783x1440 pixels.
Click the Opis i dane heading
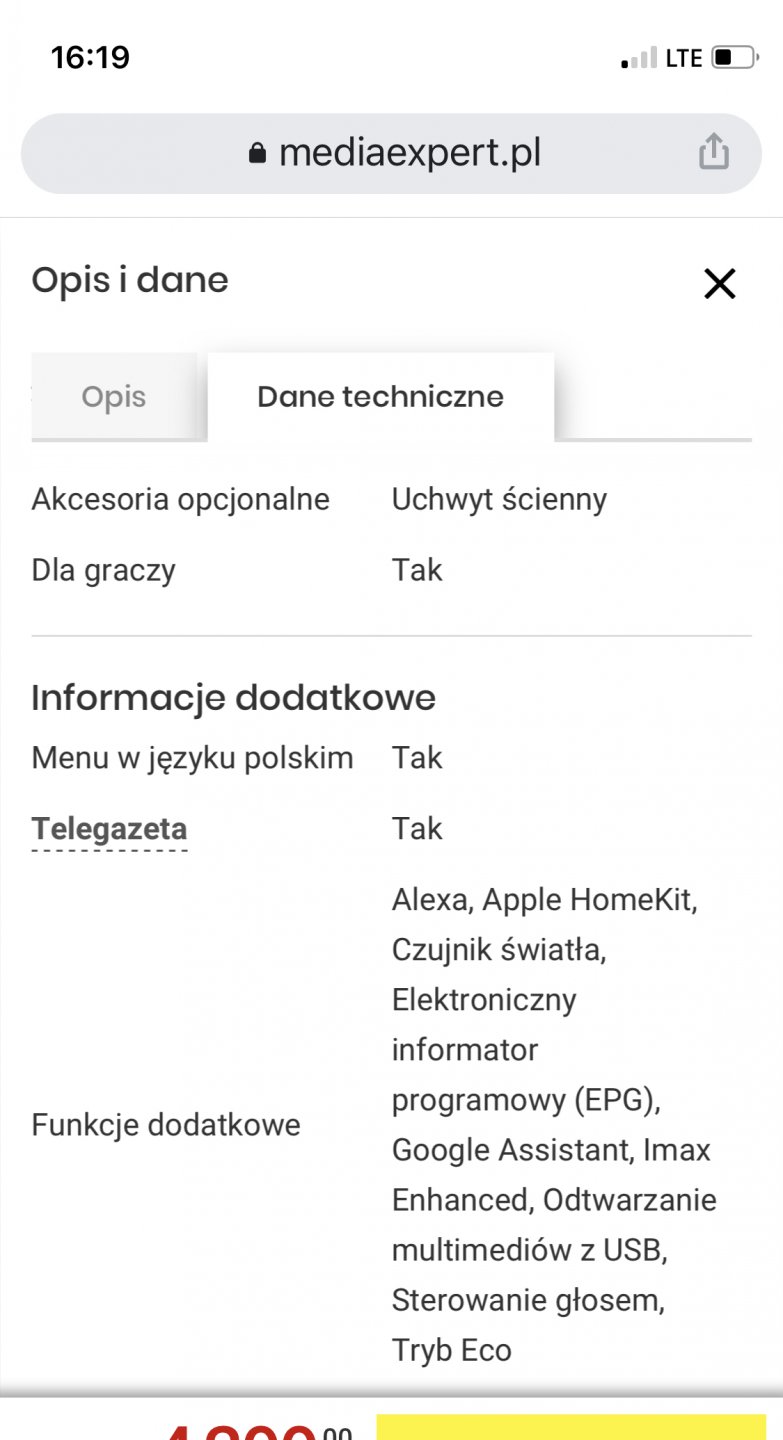click(130, 280)
